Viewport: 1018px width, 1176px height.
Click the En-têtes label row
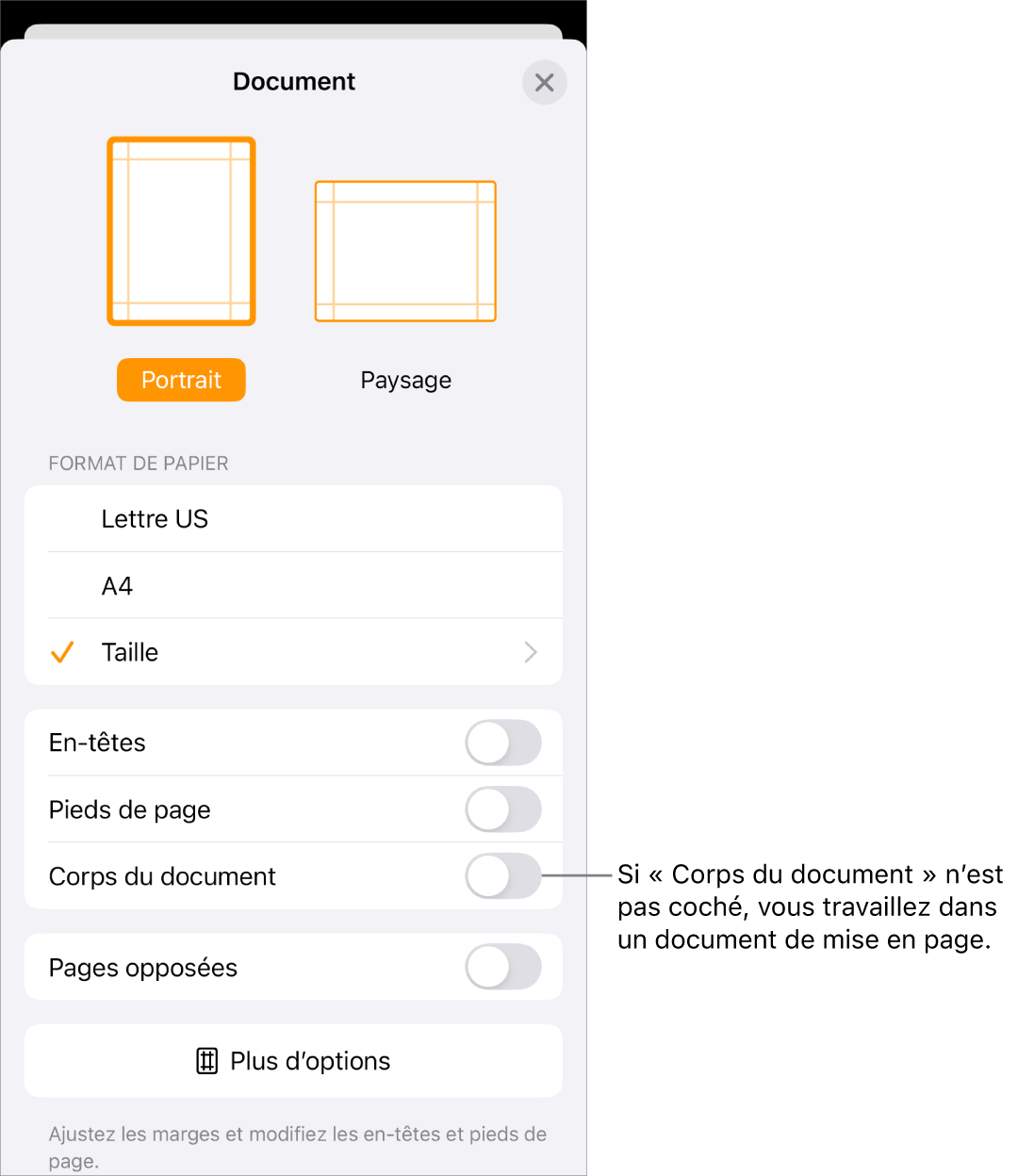click(293, 743)
